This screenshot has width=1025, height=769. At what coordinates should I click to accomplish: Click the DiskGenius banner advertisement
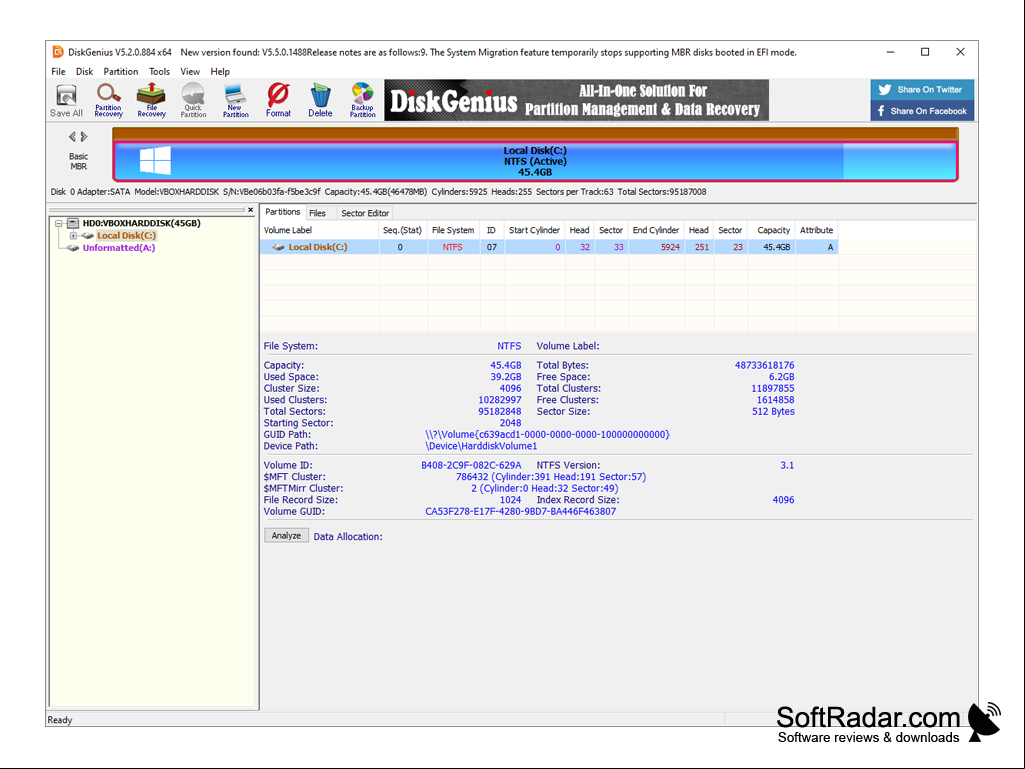point(576,100)
